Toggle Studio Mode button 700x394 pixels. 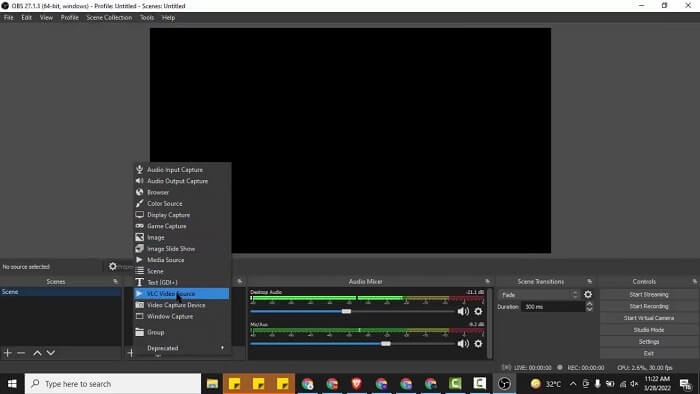649,330
